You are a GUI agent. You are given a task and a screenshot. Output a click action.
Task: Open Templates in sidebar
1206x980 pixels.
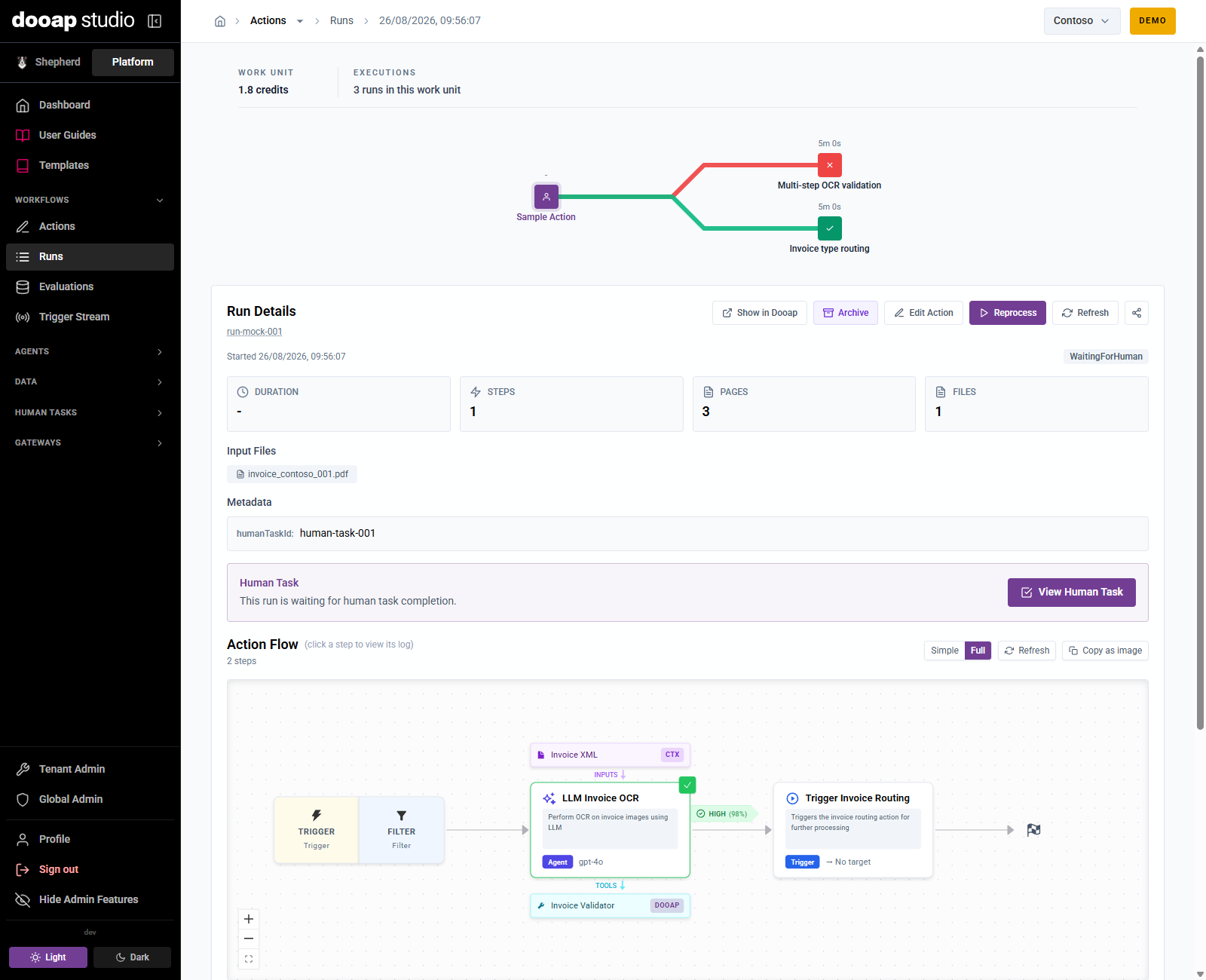pyautogui.click(x=90, y=165)
